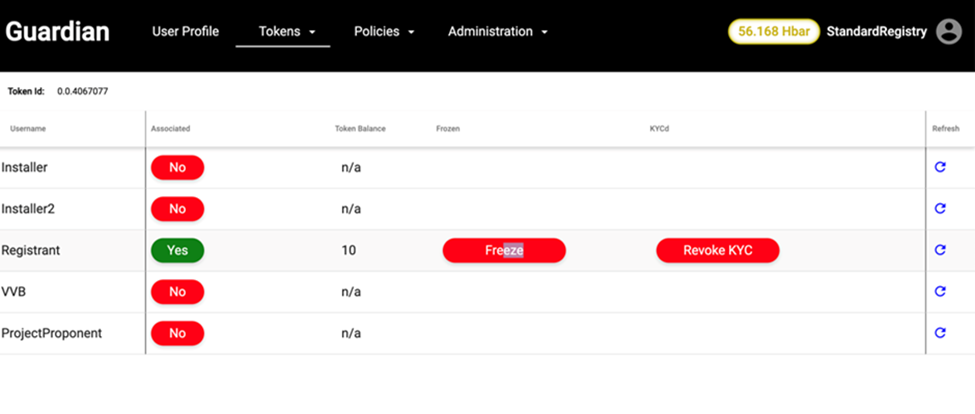Refresh the Installer2 row
Viewport: 975px width, 414px height.
tap(940, 209)
